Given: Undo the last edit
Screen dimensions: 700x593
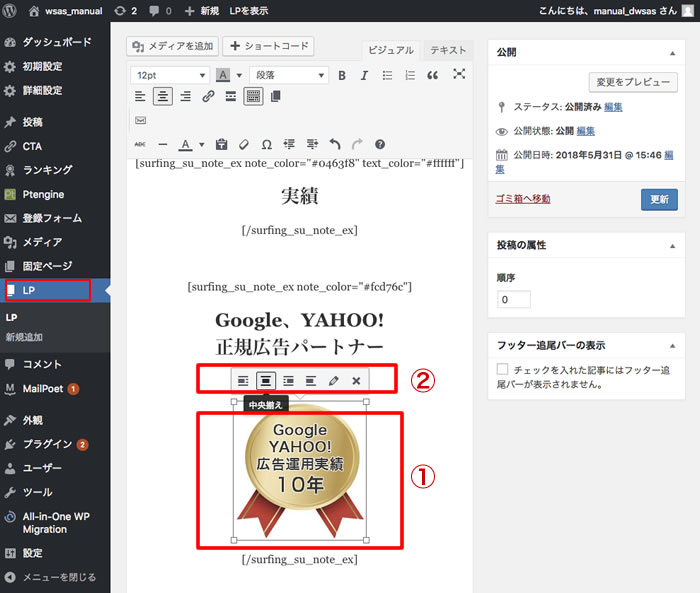Looking at the screenshot, I should pos(335,144).
